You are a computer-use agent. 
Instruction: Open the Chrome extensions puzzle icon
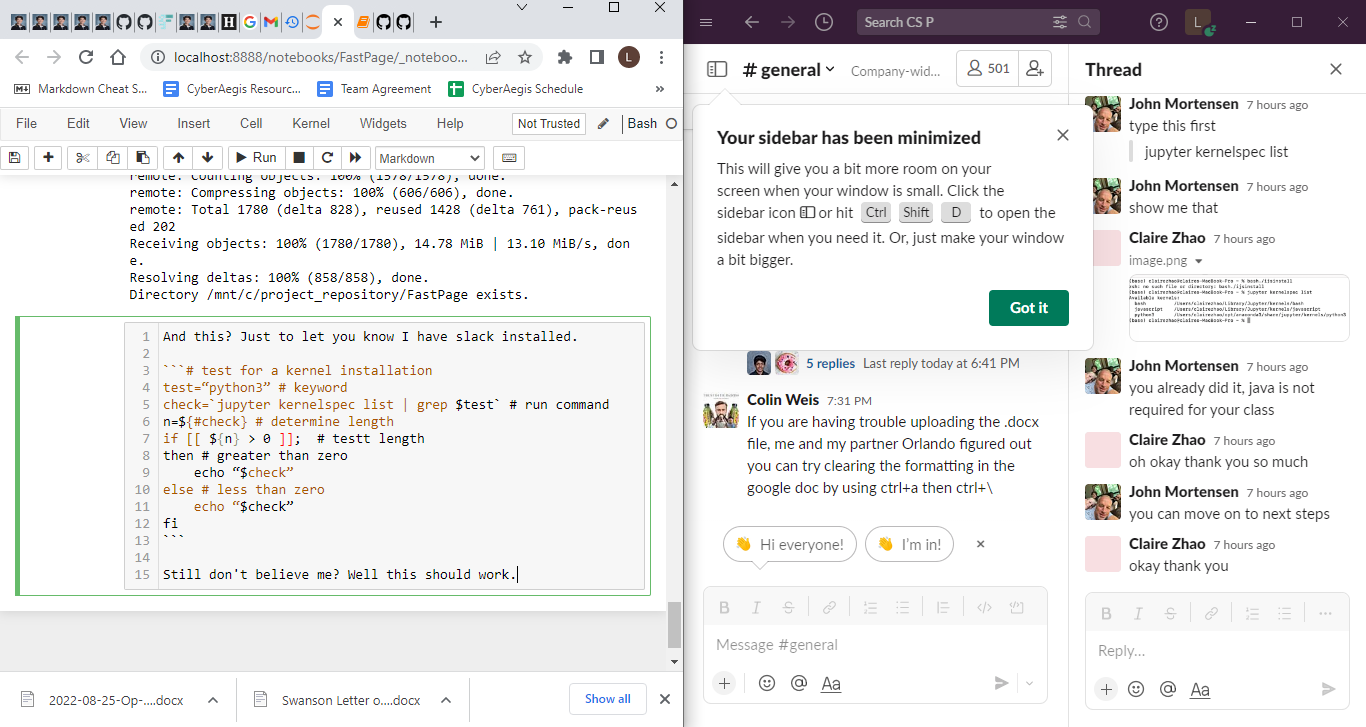pyautogui.click(x=565, y=57)
